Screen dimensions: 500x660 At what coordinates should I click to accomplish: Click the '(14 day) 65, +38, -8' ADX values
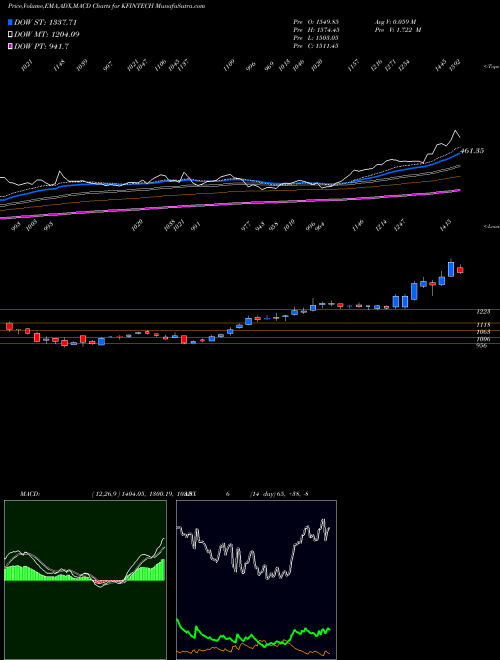point(279,494)
